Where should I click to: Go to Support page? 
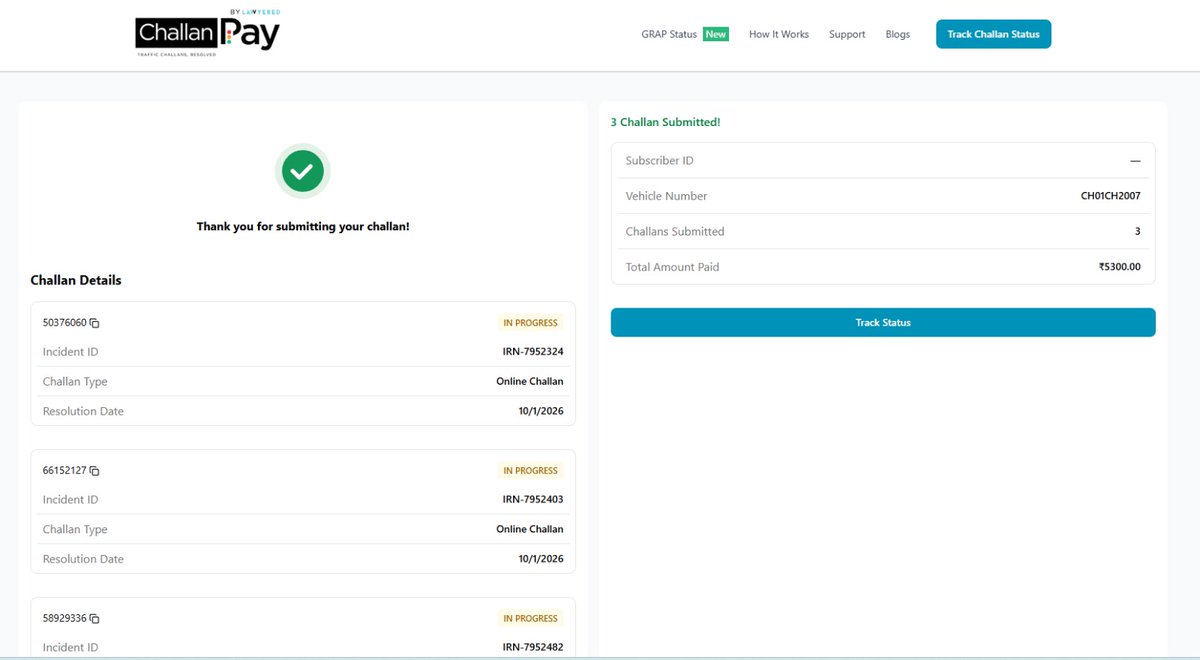847,34
